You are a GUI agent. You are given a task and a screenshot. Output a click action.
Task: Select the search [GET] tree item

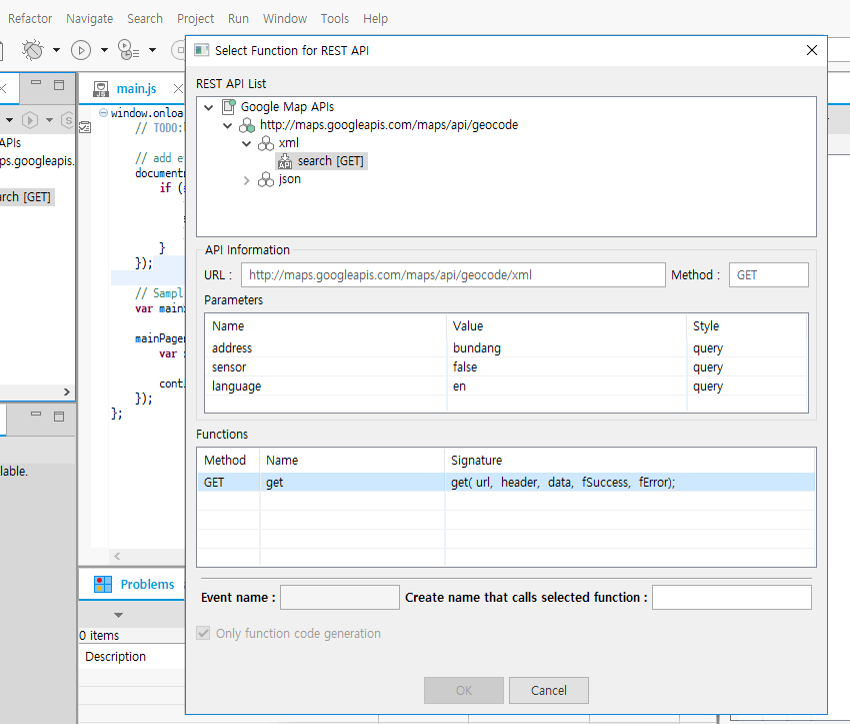tap(321, 160)
